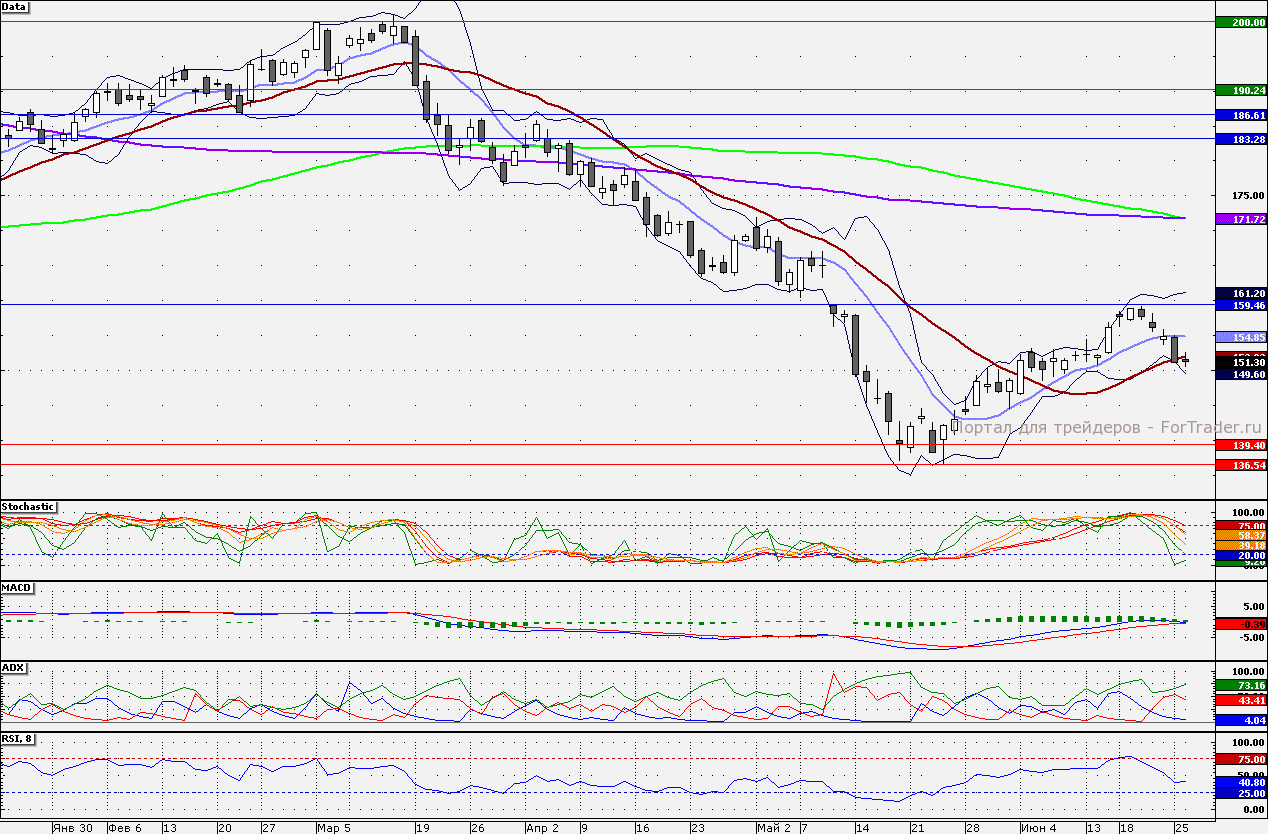1268x834 pixels.
Task: Click the 'Мар 5' date label
Action: coord(333,828)
